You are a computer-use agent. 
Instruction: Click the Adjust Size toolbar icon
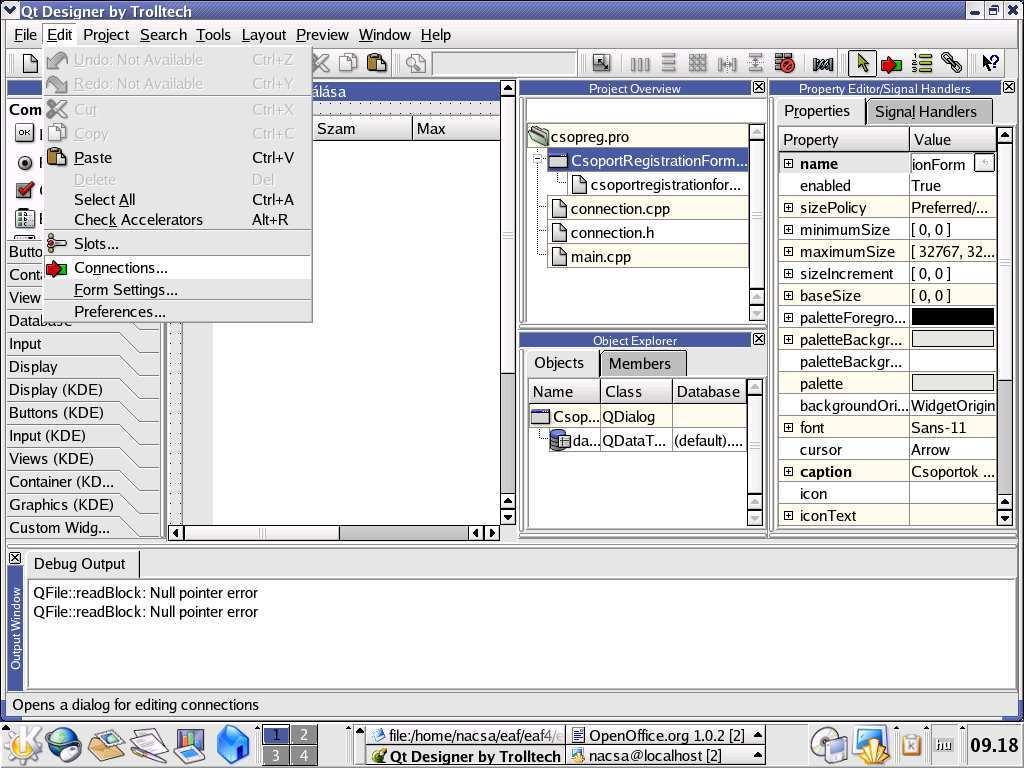click(x=601, y=63)
